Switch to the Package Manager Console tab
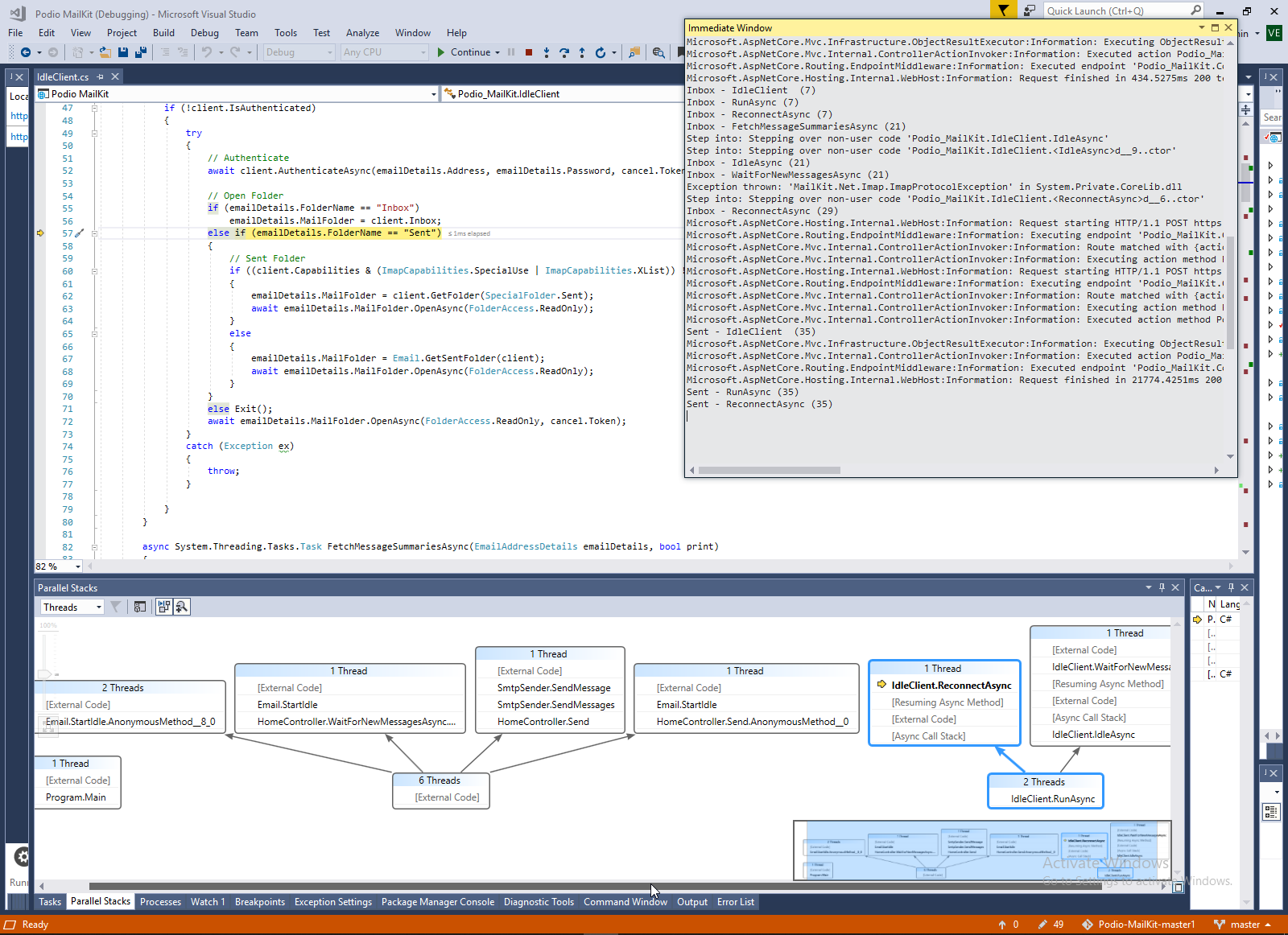 pos(438,902)
